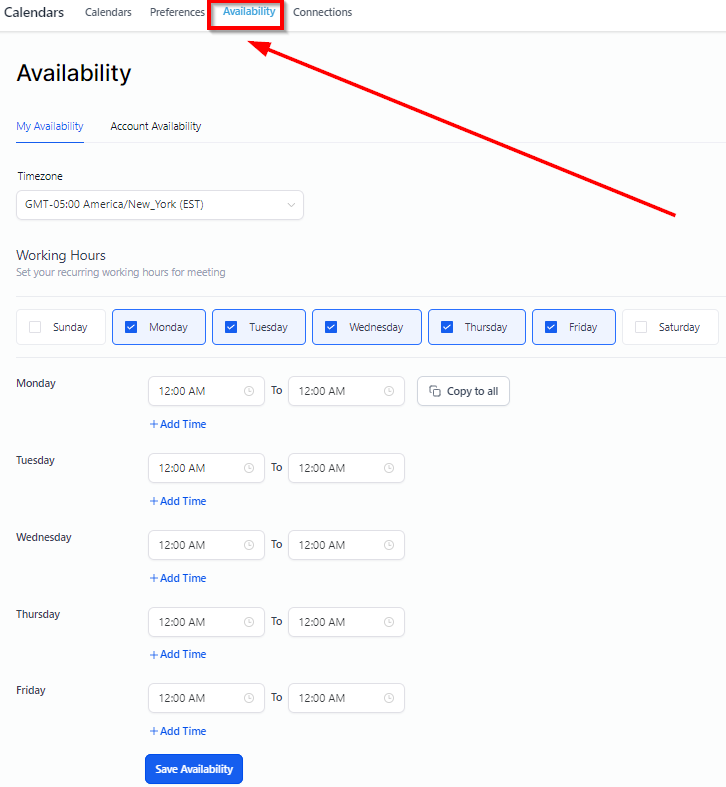Click the copy icon in Copy to all

click(x=435, y=391)
